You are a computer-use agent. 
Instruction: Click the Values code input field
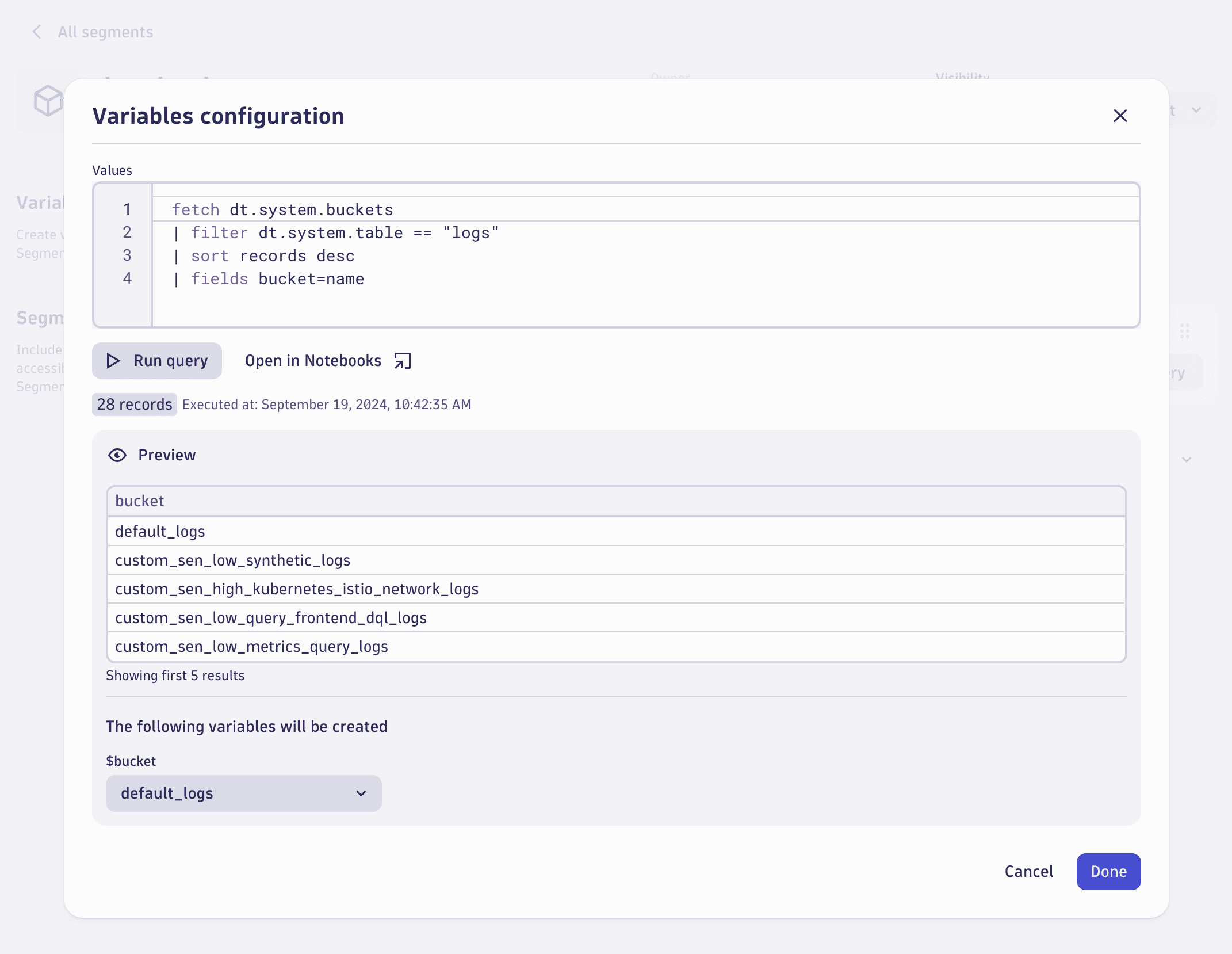pos(616,254)
